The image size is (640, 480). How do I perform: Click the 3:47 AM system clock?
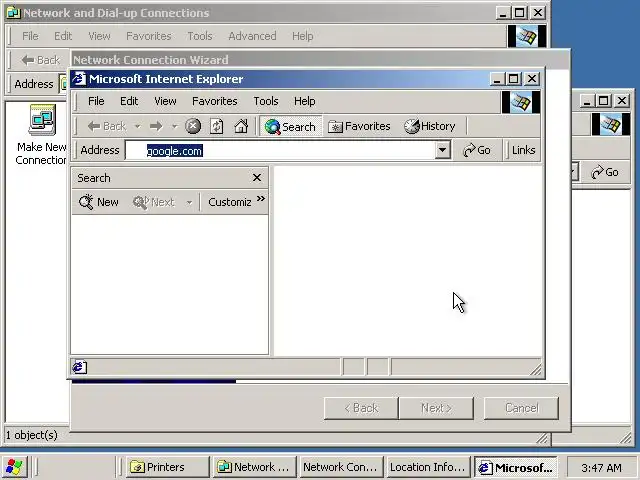(x=602, y=468)
